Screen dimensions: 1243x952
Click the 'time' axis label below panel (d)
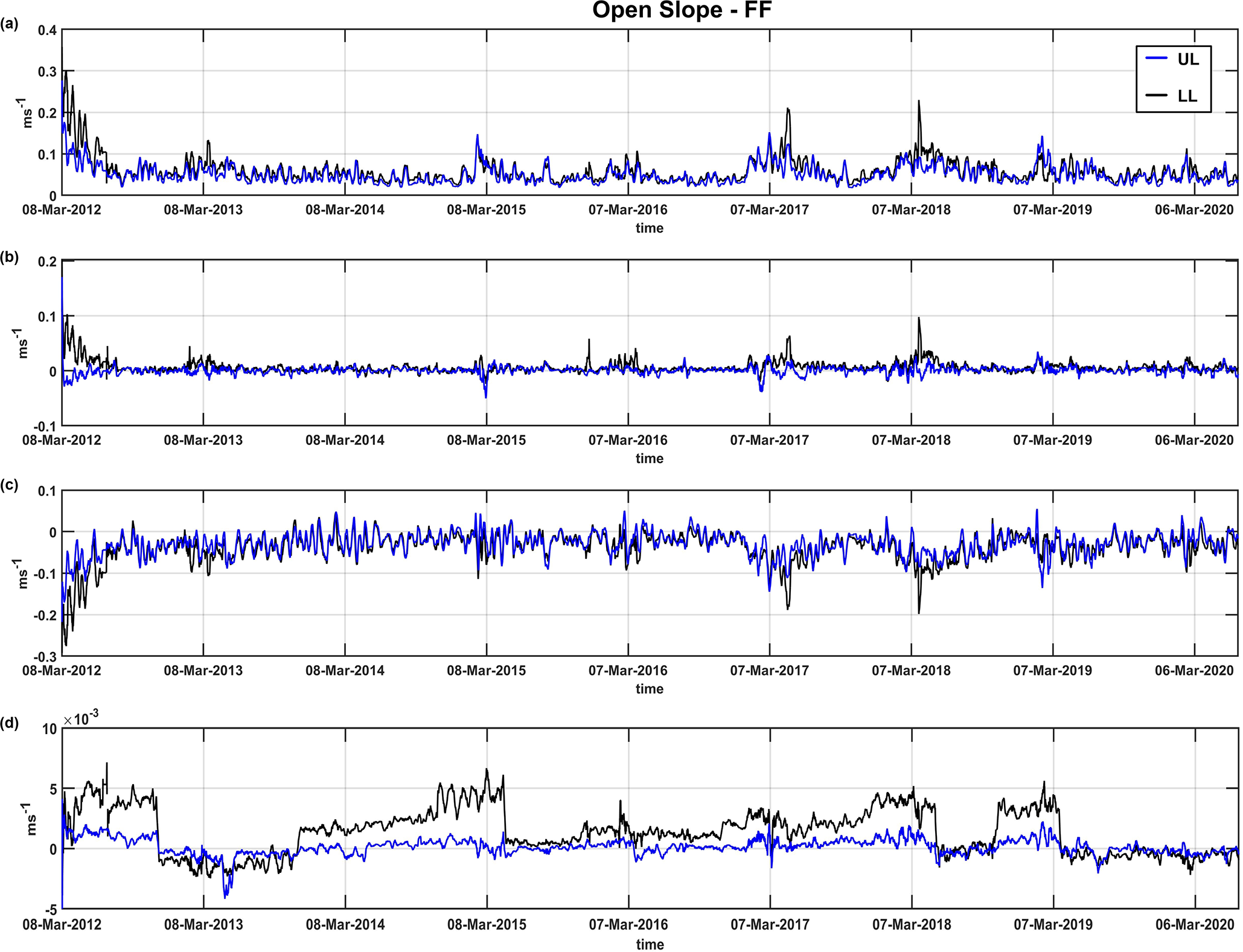(650, 944)
